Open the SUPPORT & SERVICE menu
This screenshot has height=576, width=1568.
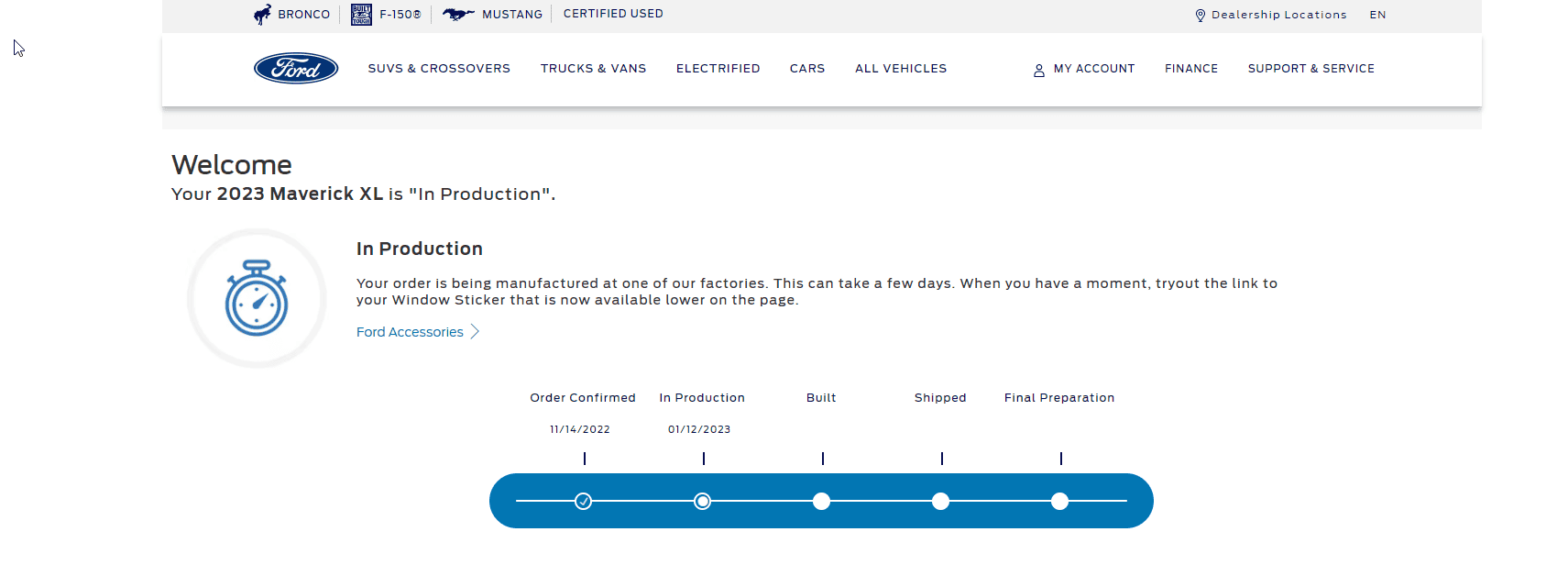[x=1310, y=69]
